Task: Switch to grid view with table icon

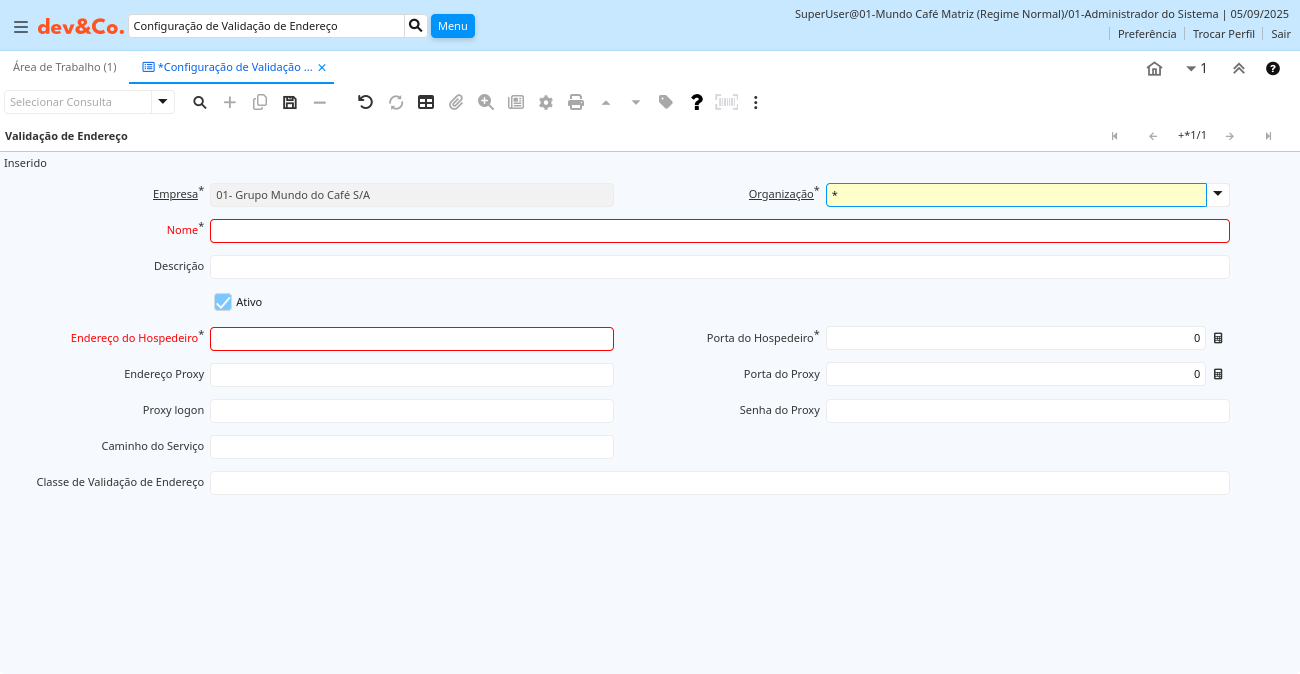Action: (426, 102)
